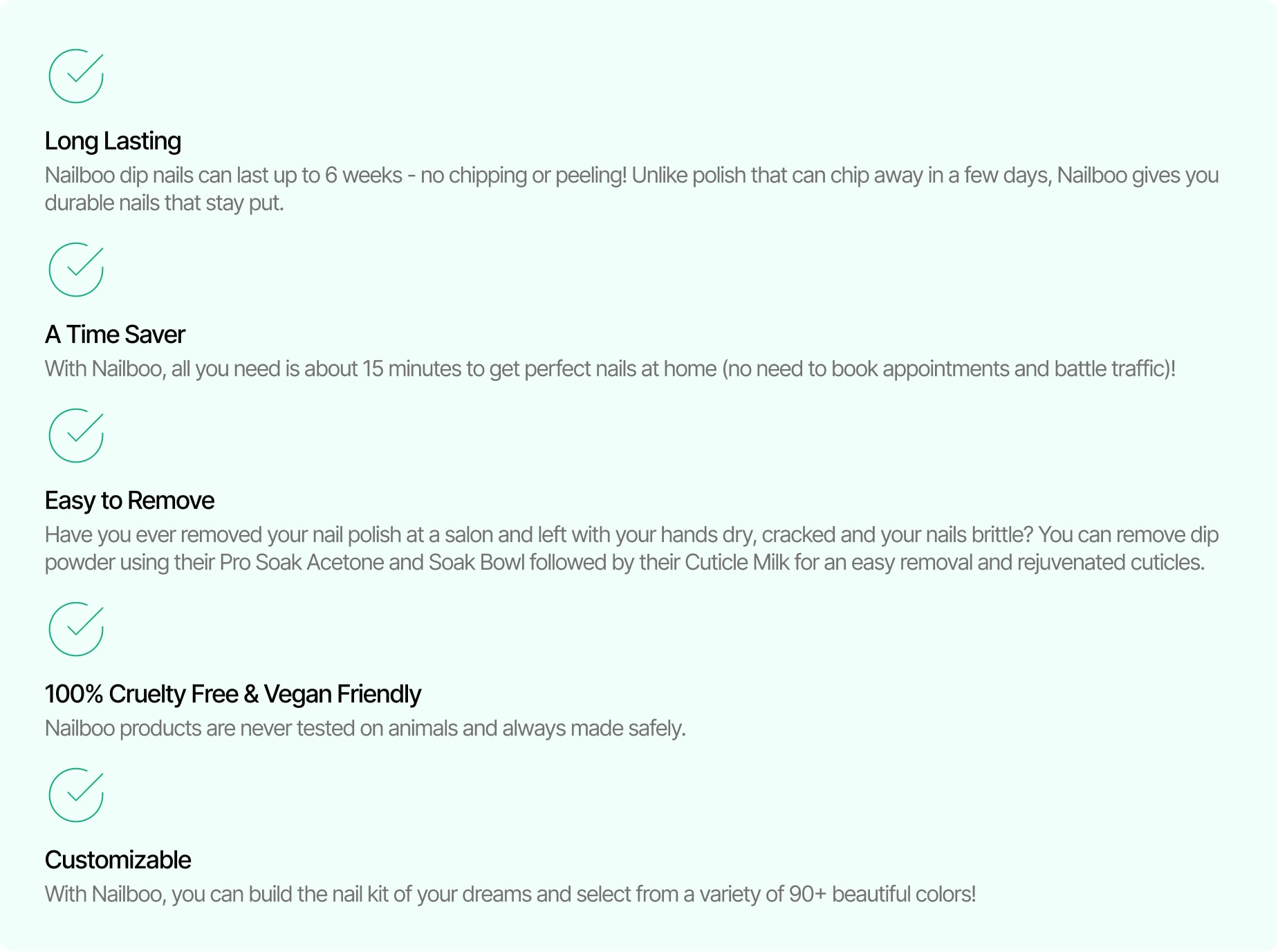Click the words durable nails that stay put
Screen dimensions: 1278x952
[x=165, y=203]
